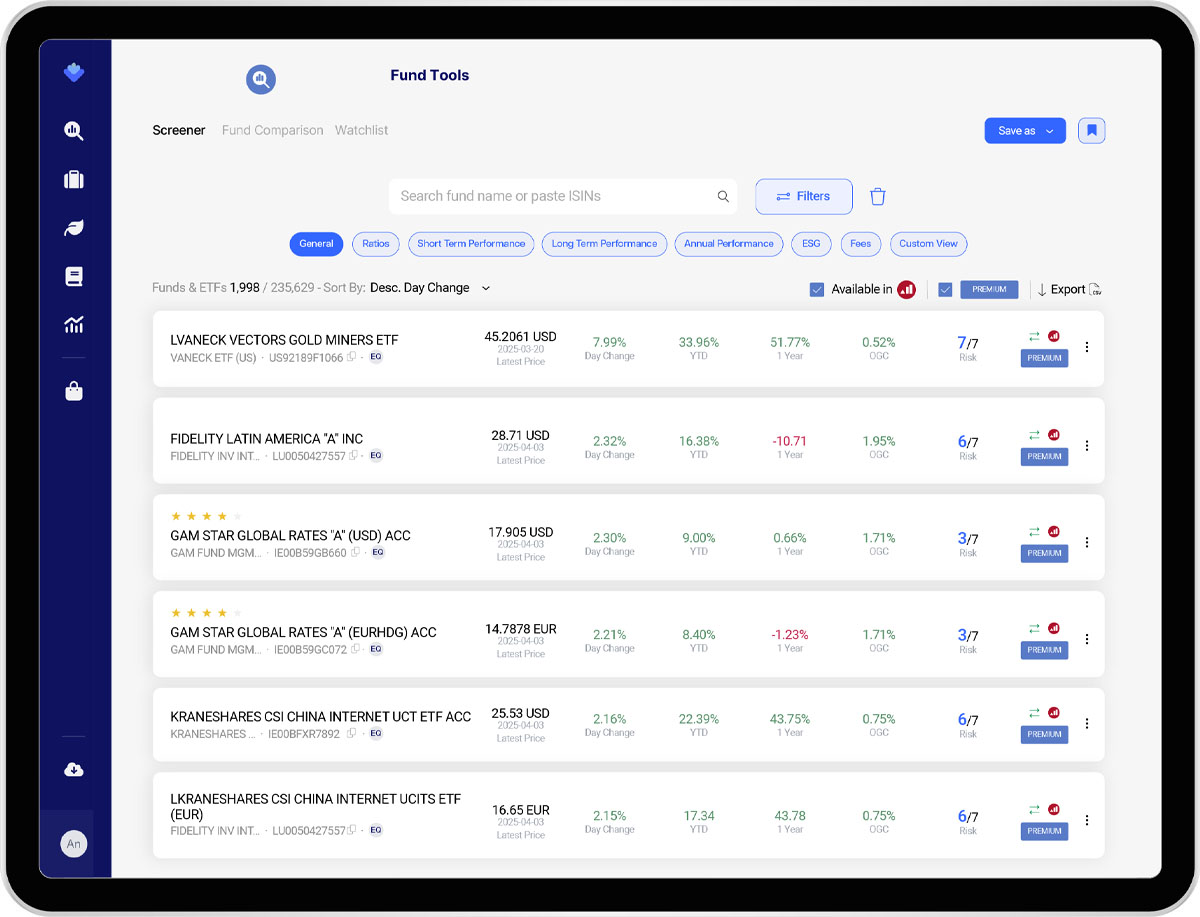Toggle the 'Available in' checkbox
The width and height of the screenshot is (1200, 917).
817,290
